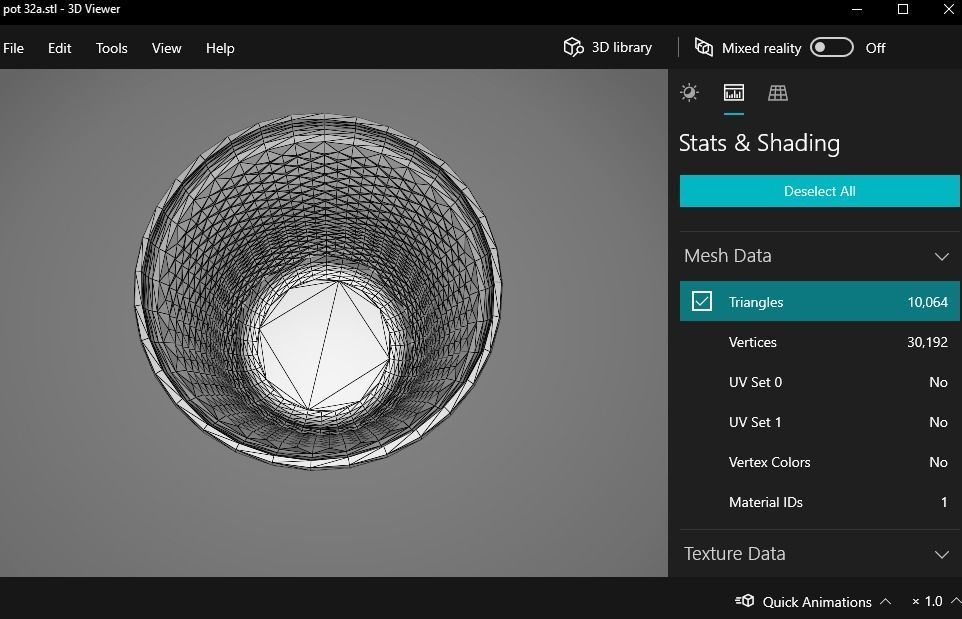This screenshot has height=619, width=962.
Task: Expand the Quick Animations panel arrow
Action: tap(885, 601)
